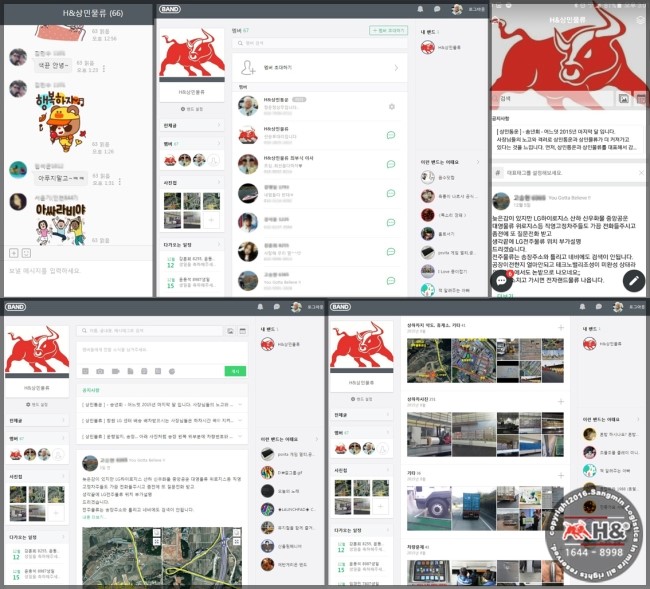Expand '다가오는 일정' in member list window sidebar
The height and width of the screenshot is (589, 650).
pos(192,245)
